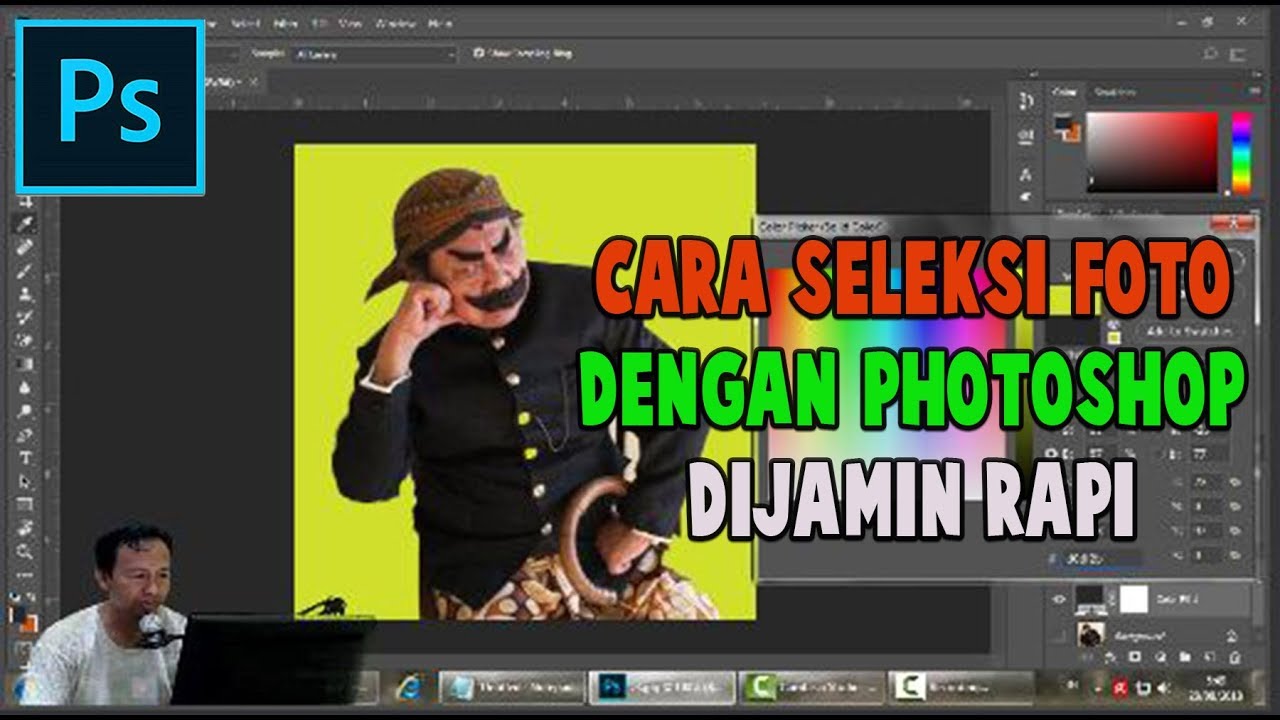Select the Clone Stamp tool

pos(26,294)
